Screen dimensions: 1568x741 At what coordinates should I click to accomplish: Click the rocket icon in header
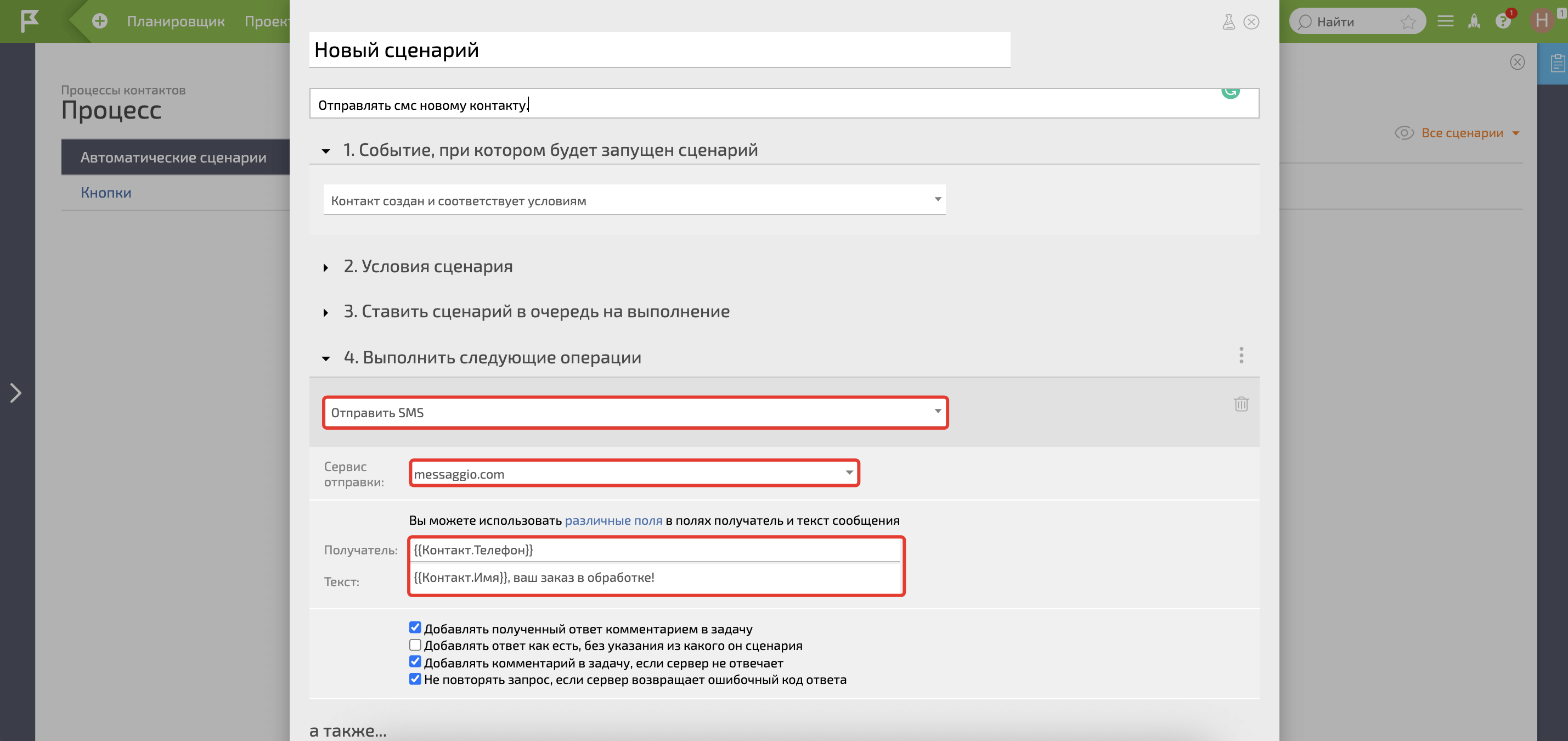pyautogui.click(x=1474, y=21)
